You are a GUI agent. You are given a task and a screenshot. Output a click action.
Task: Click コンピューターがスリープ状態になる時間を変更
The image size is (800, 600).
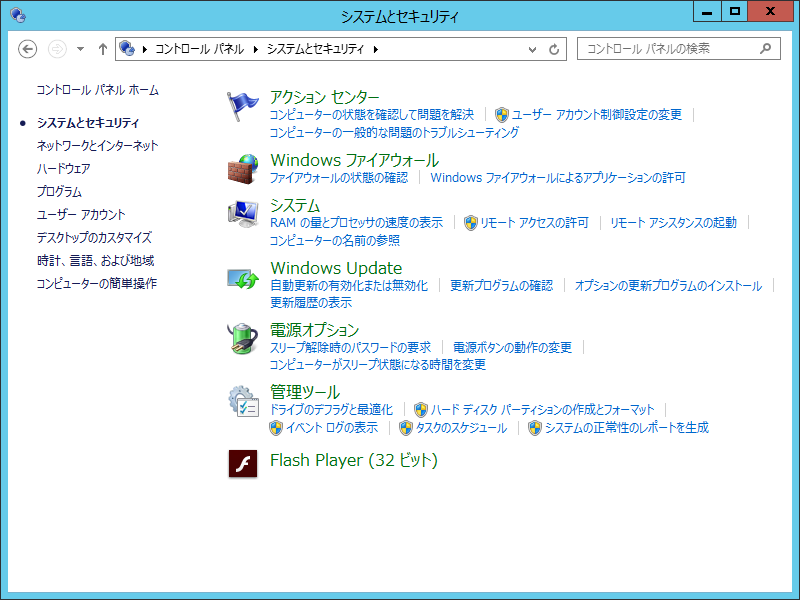pyautogui.click(x=378, y=365)
